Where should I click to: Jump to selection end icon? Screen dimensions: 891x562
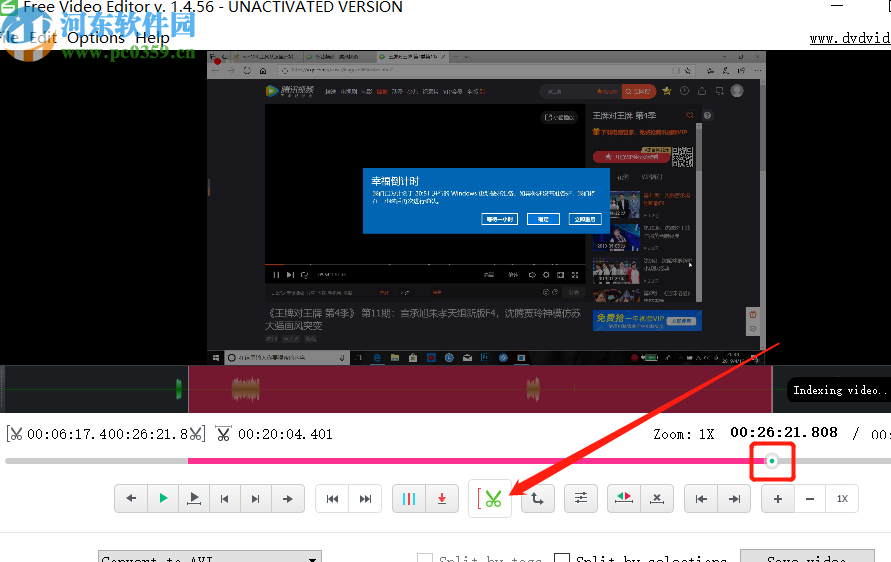click(x=734, y=498)
